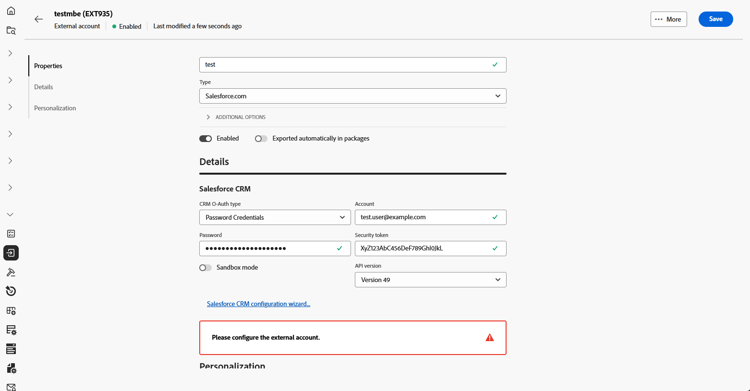This screenshot has width=750, height=391.
Task: Collapse sidebar section with down chevron
Action: pos(10,214)
